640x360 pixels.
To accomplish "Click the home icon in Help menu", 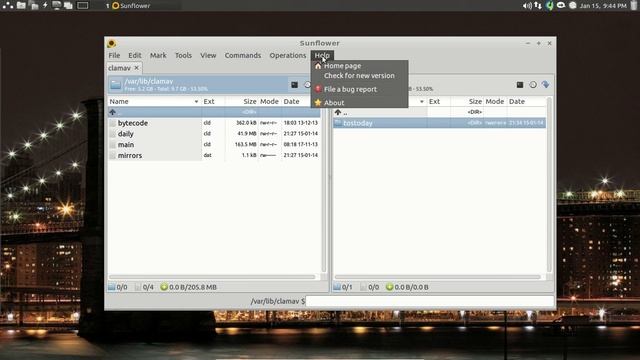I will click(318, 66).
